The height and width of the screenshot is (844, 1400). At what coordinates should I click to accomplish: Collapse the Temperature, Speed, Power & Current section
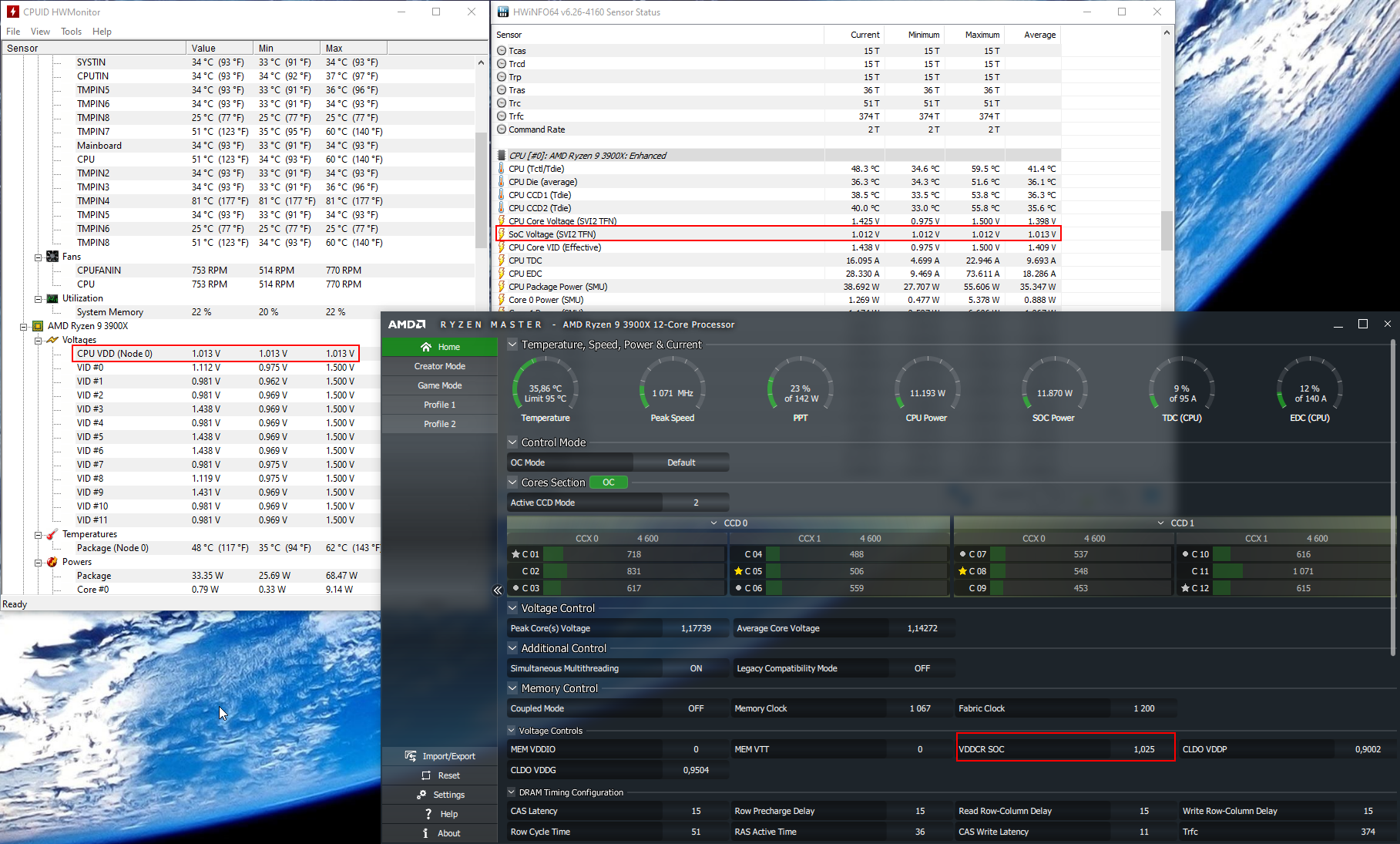[x=512, y=345]
